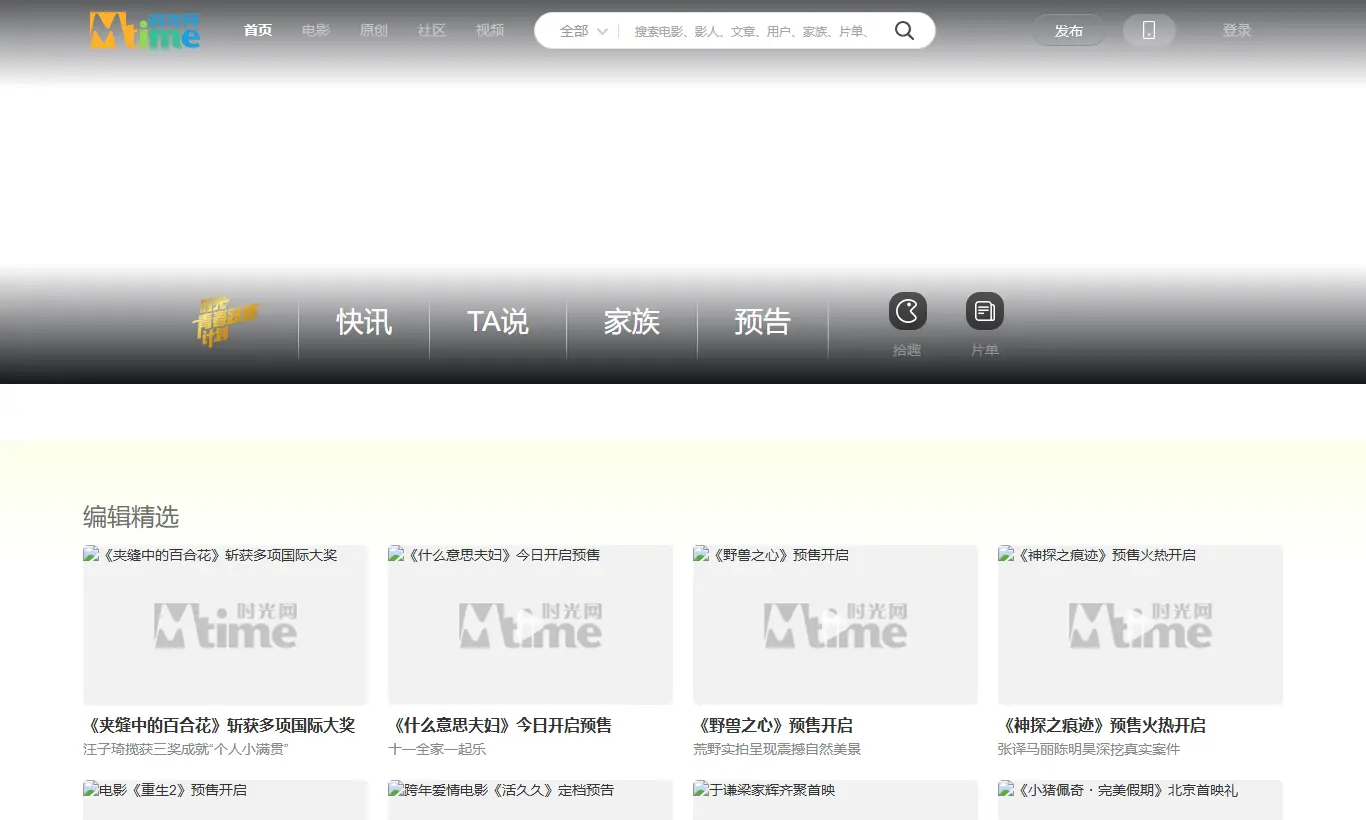The height and width of the screenshot is (820, 1366).
Task: Click subtitle 十一全家一起乐
Action: click(x=437, y=749)
